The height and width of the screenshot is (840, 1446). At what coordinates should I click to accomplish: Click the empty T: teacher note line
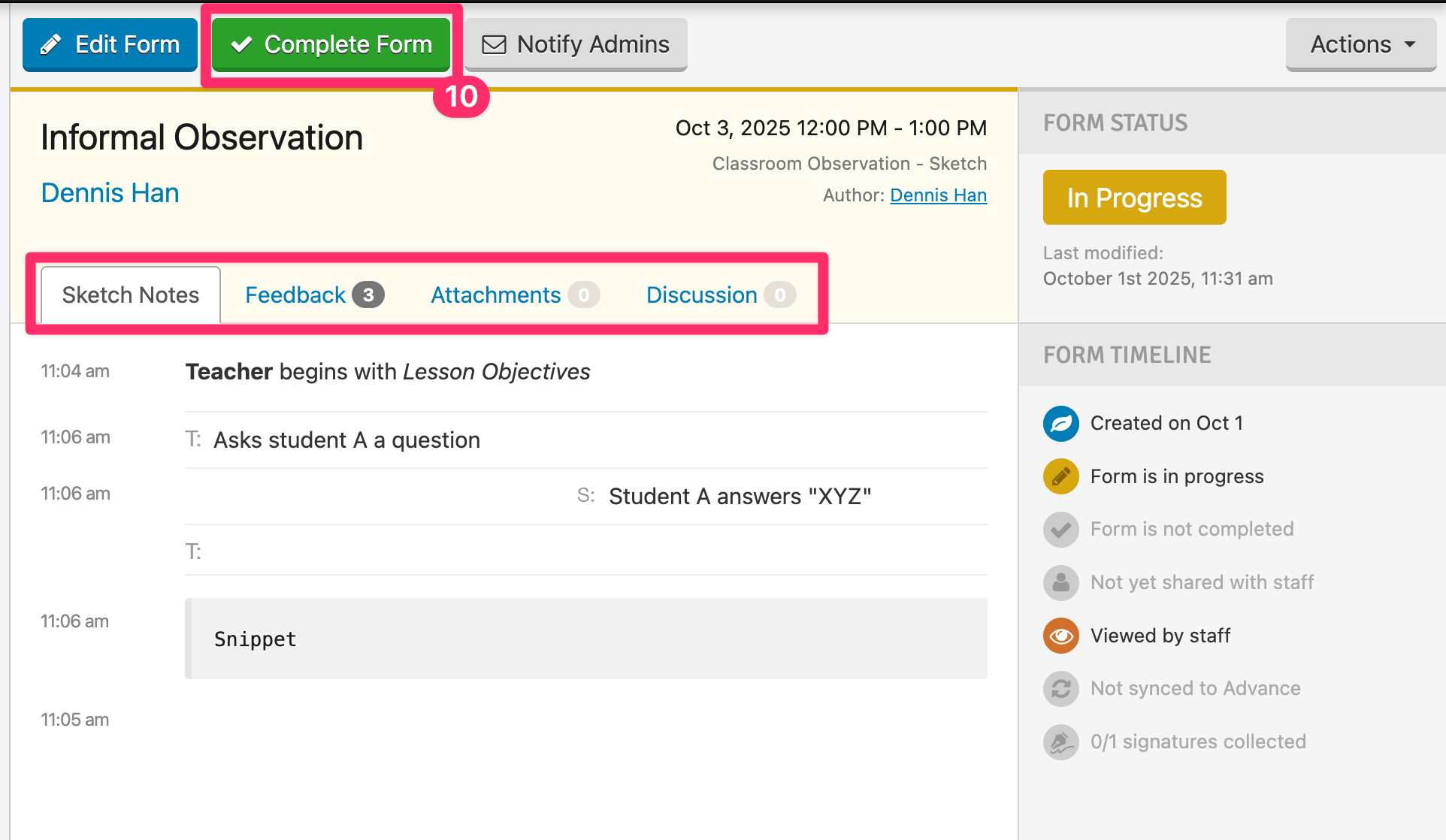pyautogui.click(x=586, y=551)
